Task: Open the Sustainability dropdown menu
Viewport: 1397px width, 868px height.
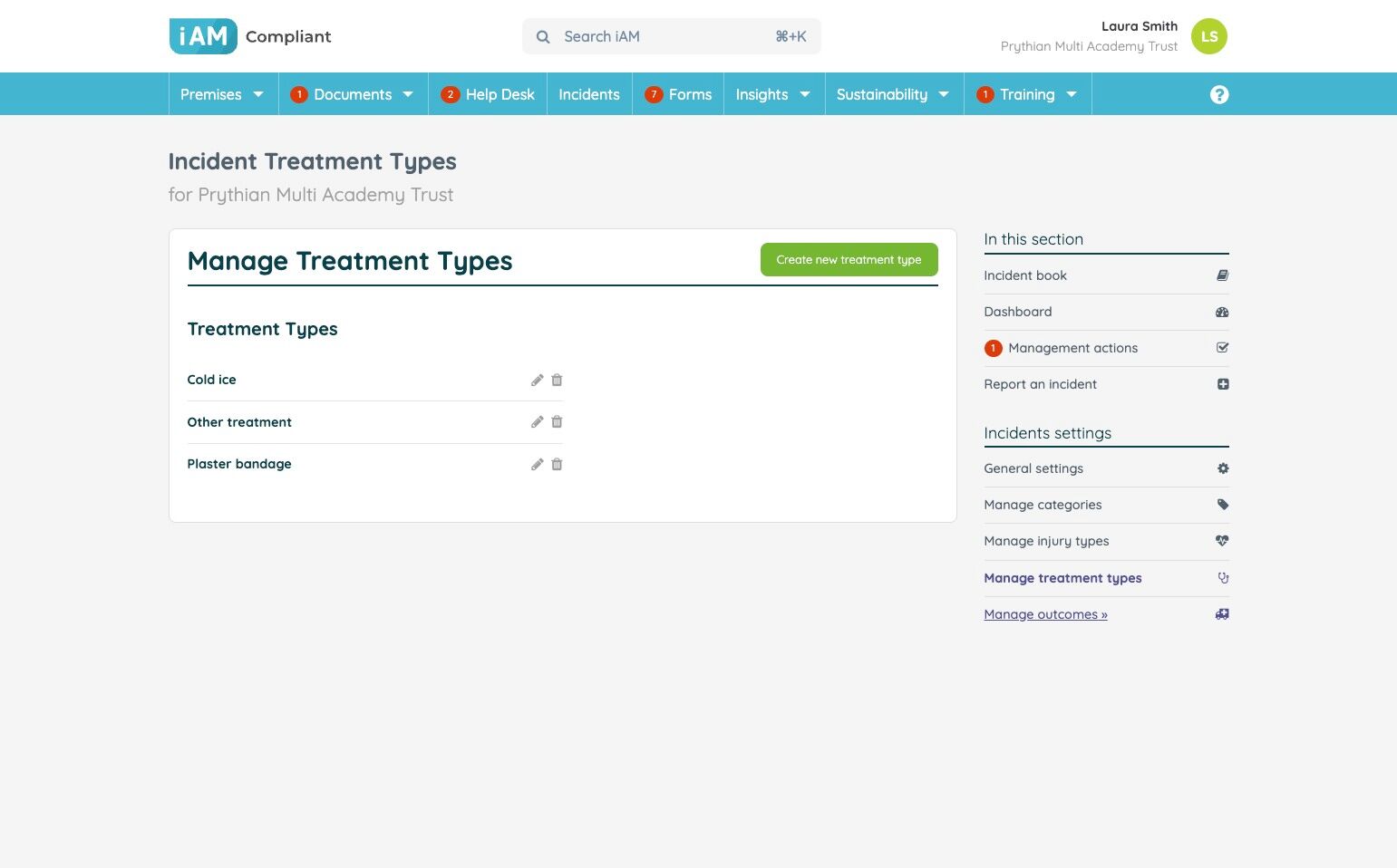Action: coord(894,94)
